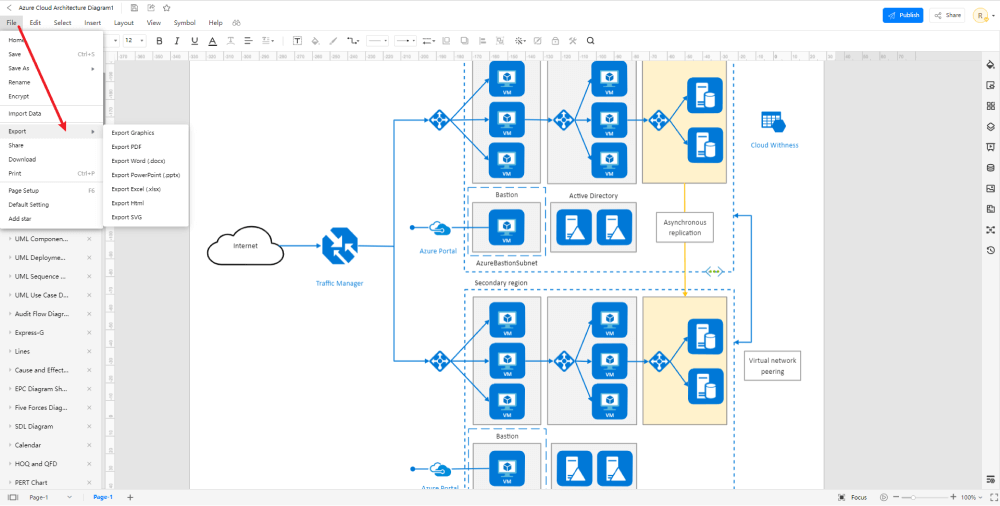Image resolution: width=1000 pixels, height=506 pixels.
Task: Open the theme paint panel on right sidebar
Action: tap(990, 64)
